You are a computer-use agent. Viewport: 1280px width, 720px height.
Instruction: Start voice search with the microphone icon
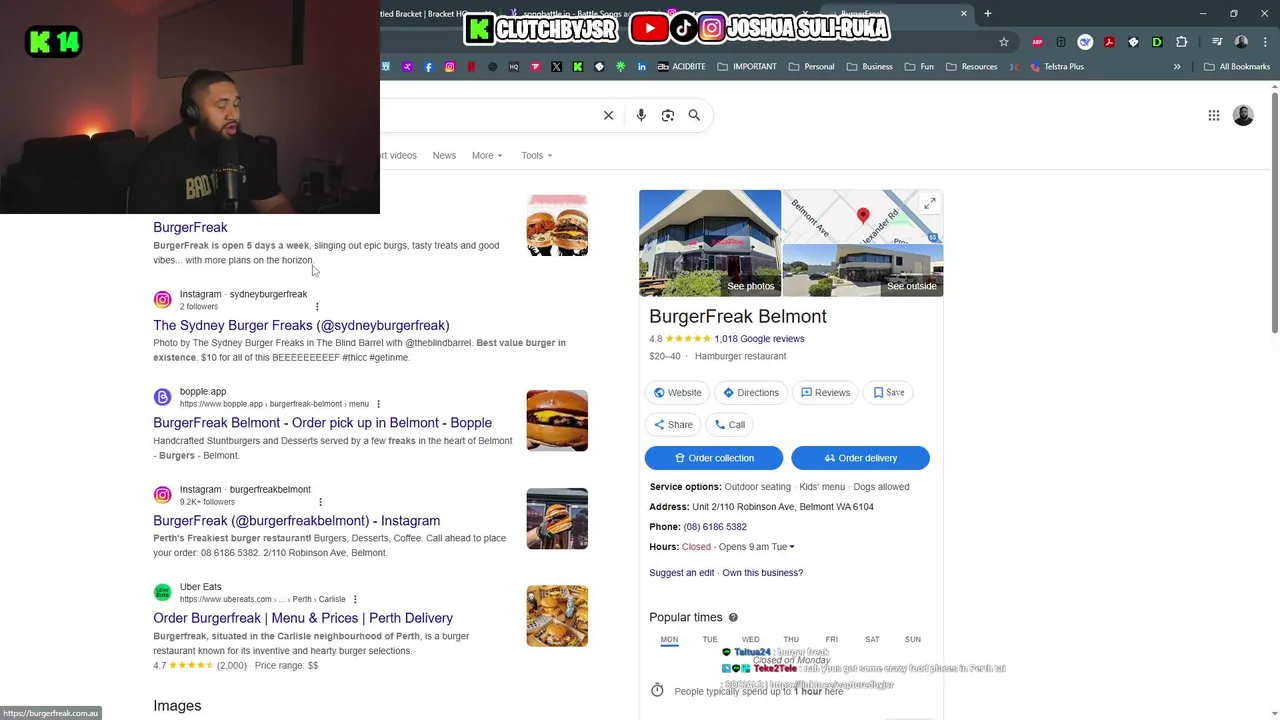coord(641,115)
